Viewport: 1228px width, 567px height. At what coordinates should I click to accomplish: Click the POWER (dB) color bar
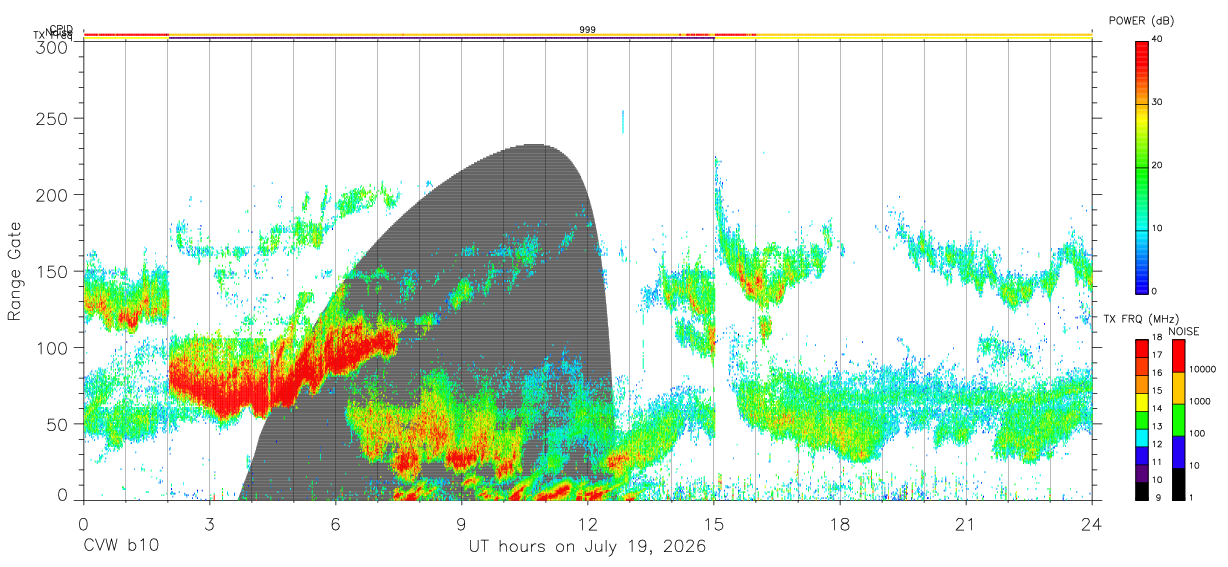[x=1141, y=166]
